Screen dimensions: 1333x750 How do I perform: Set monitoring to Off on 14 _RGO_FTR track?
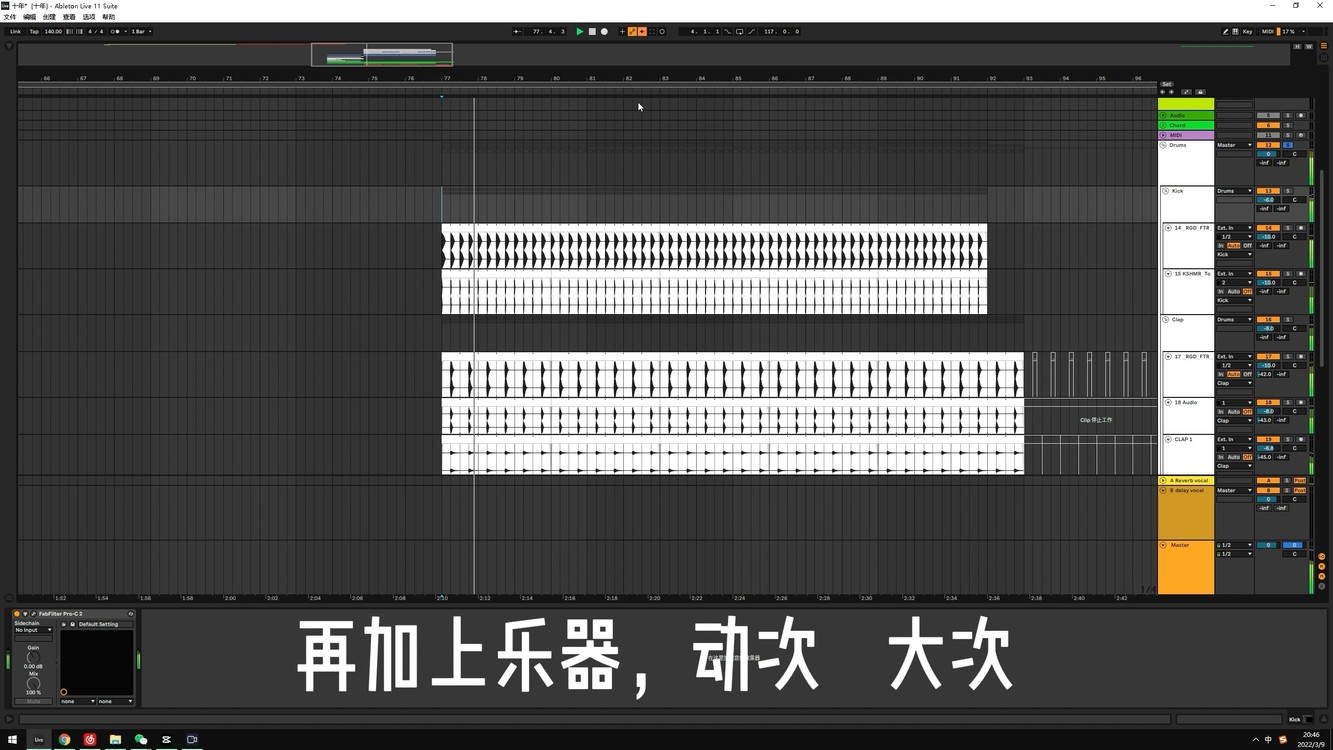[1248, 245]
